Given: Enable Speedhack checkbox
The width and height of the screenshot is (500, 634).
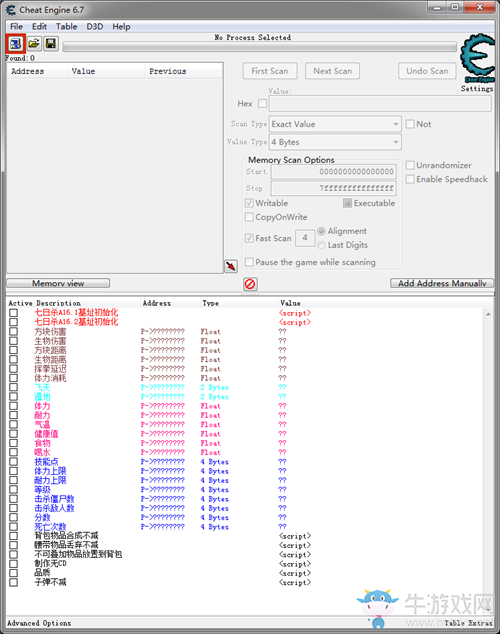Looking at the screenshot, I should 410,179.
